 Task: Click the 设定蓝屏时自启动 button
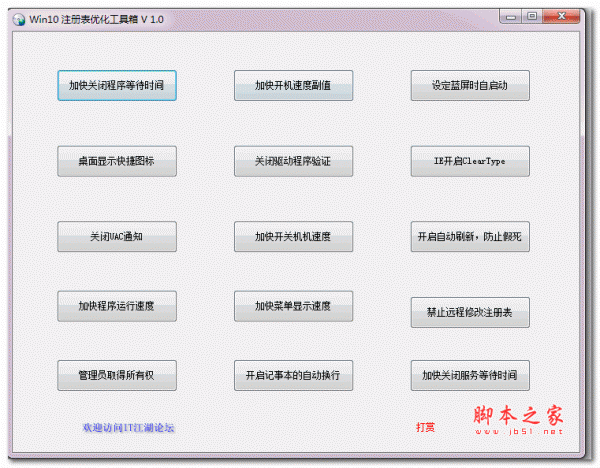tap(470, 85)
